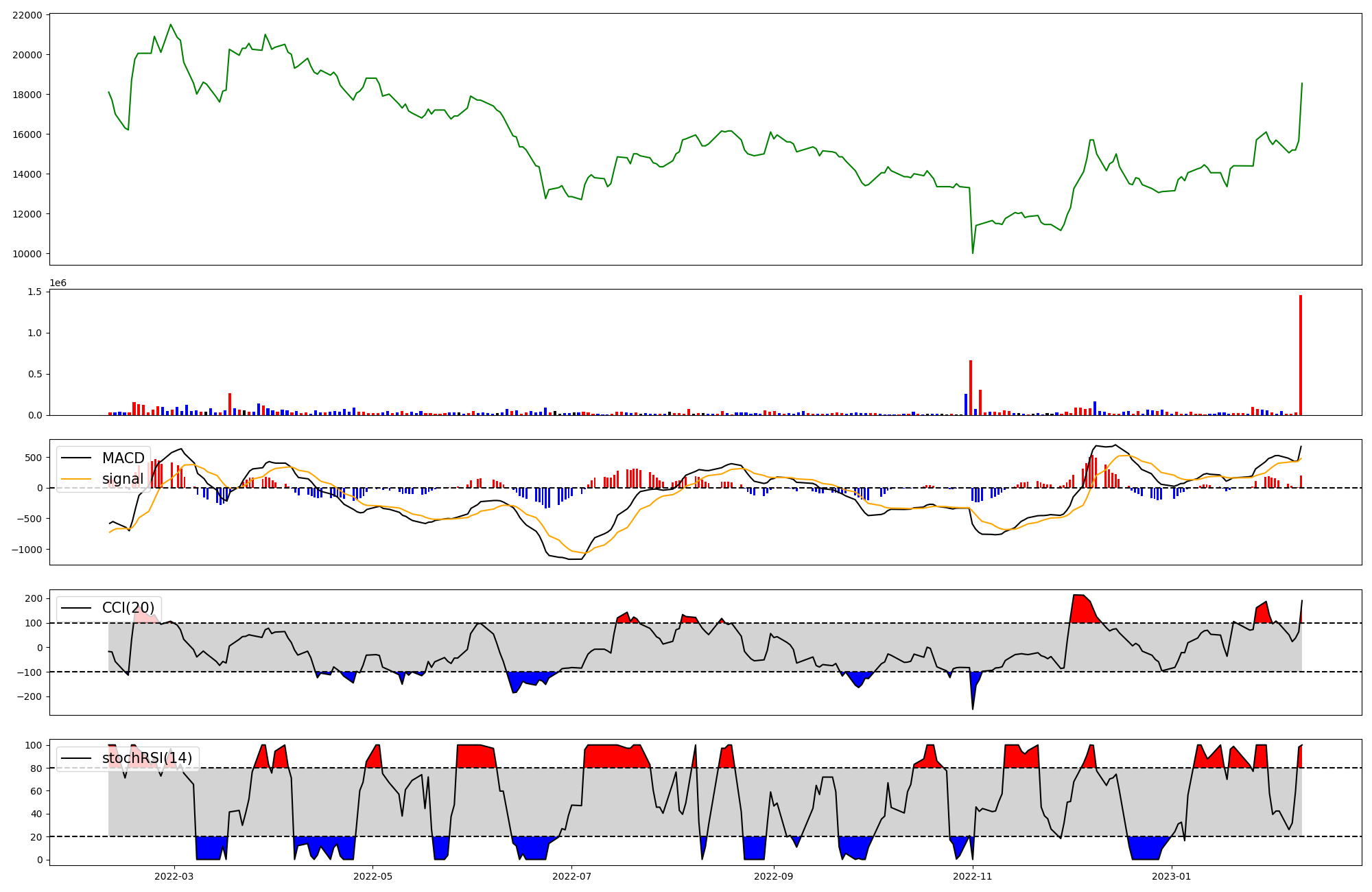Screen dimensions: 1372x892
Task: Click the 80 stochRSI axis tick label
Action: (36, 768)
